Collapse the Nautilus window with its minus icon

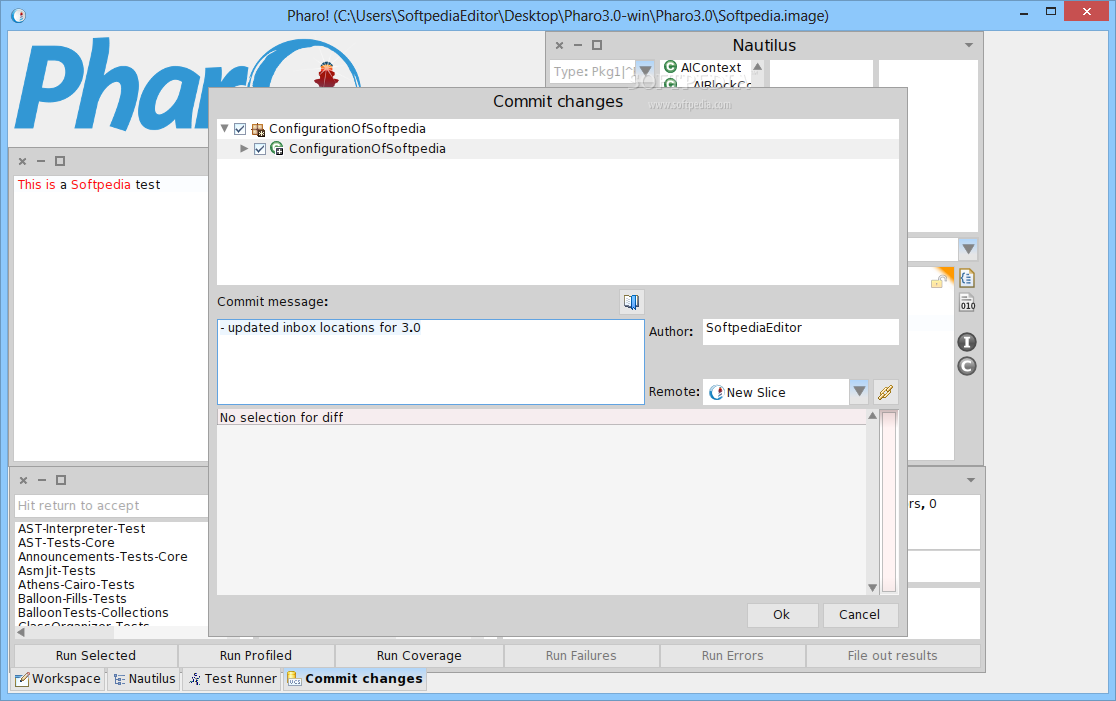point(578,46)
